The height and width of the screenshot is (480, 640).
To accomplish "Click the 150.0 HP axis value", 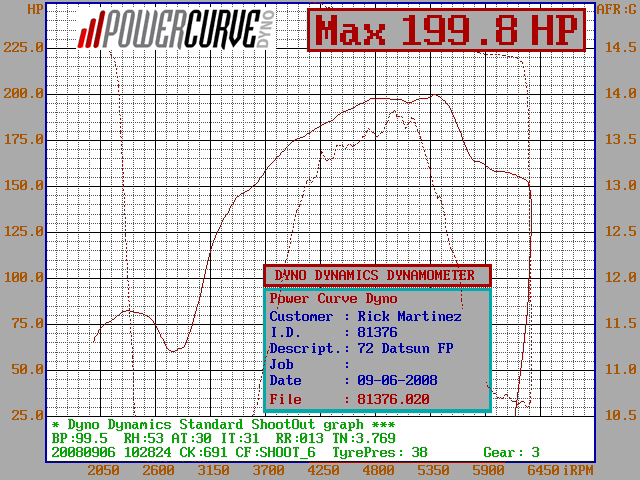I will [24, 186].
